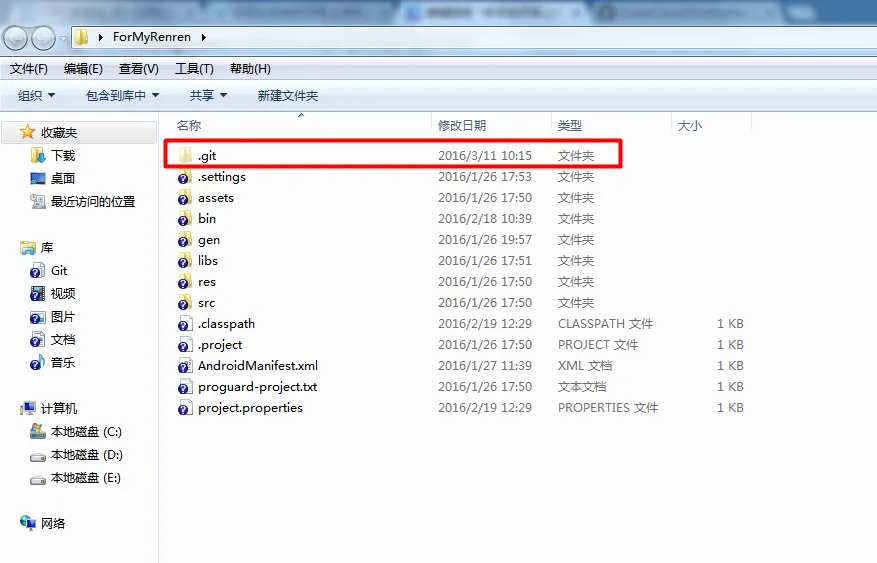The width and height of the screenshot is (877, 563).
Task: Open the 文件(F) menu
Action: [x=29, y=69]
